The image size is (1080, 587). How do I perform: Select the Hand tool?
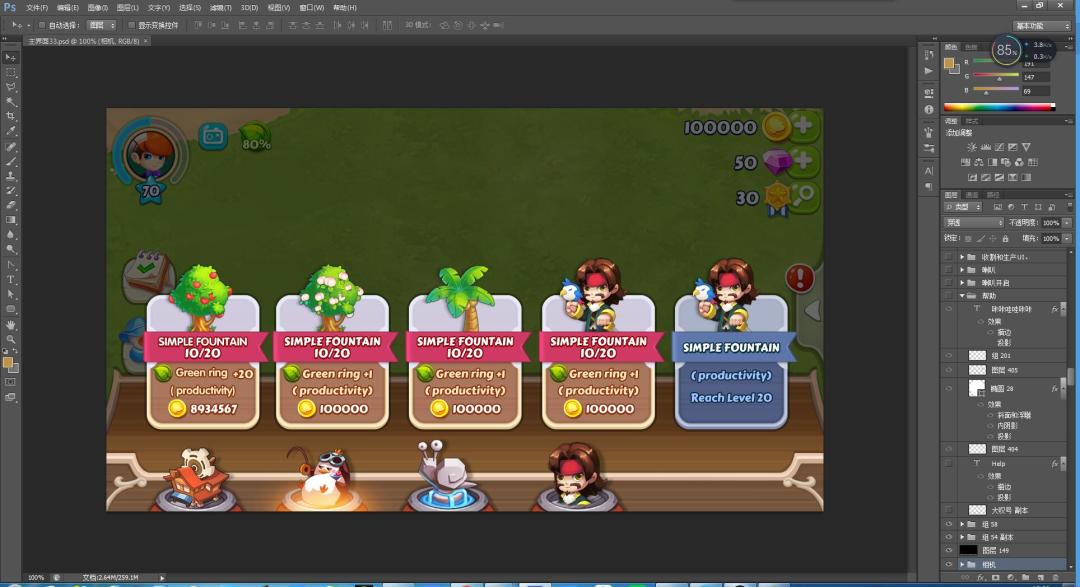[x=12, y=324]
